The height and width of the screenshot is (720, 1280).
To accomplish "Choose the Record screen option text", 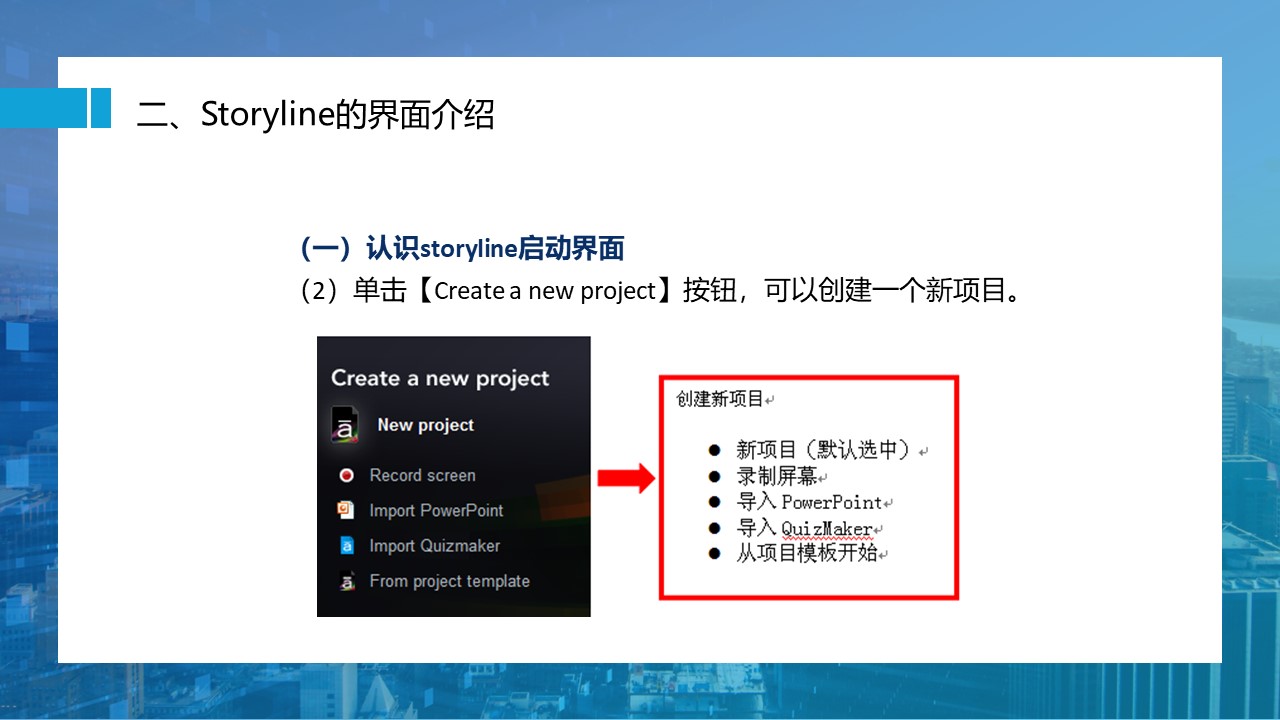I will (422, 476).
